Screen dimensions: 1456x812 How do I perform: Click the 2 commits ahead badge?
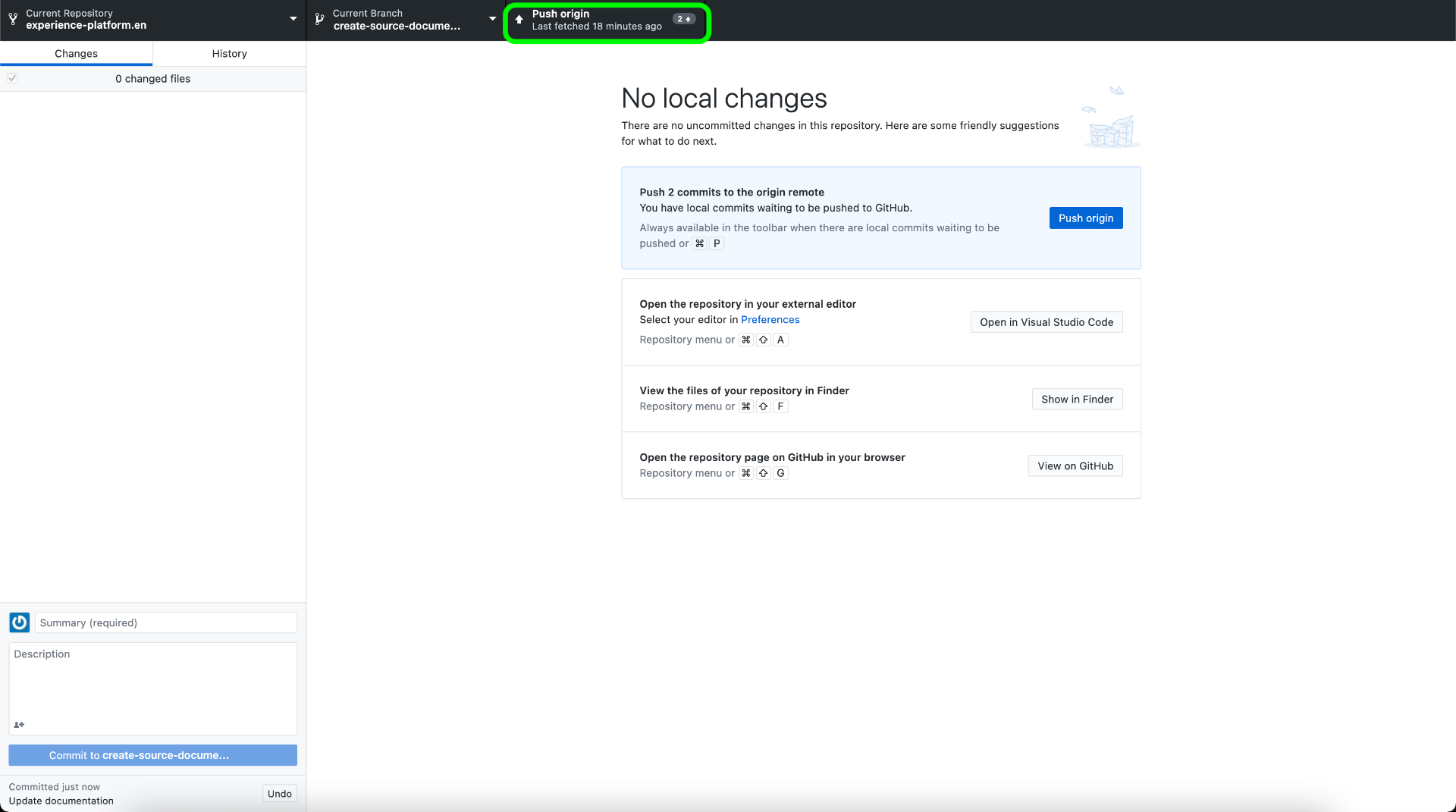pos(683,19)
